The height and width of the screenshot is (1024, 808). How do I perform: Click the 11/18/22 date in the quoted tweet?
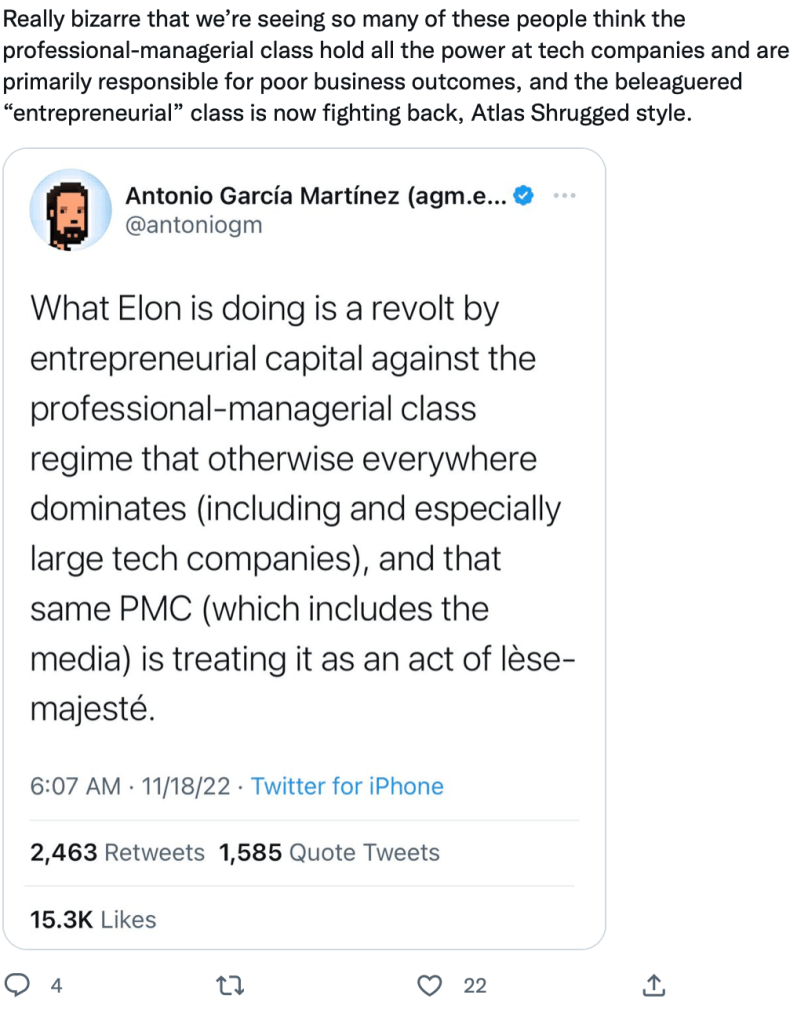186,786
